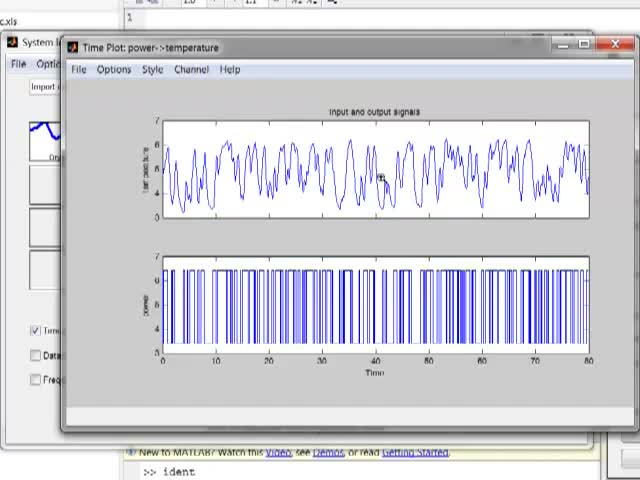The image size is (640, 480).
Task: Open the Options menu in Time Plot window
Action: [114, 69]
